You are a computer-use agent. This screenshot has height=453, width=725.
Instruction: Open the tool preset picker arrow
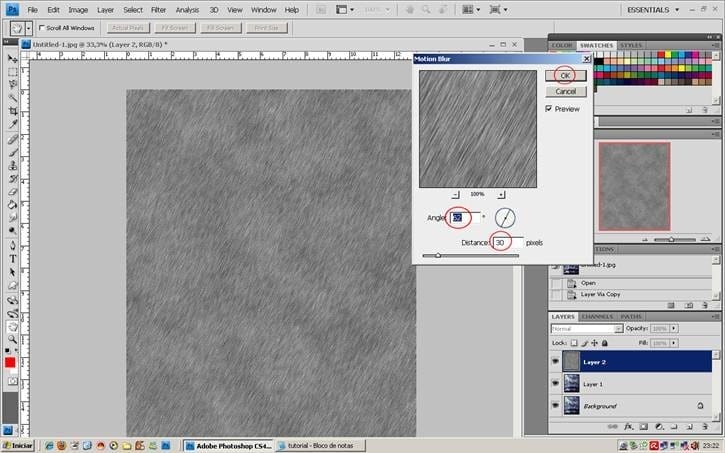(29, 28)
